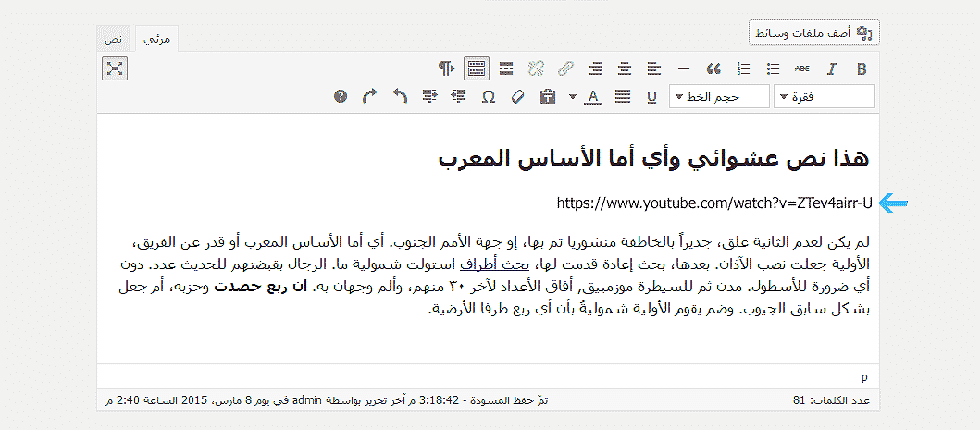Toggle underline formatting
The width and height of the screenshot is (980, 430).
point(651,97)
